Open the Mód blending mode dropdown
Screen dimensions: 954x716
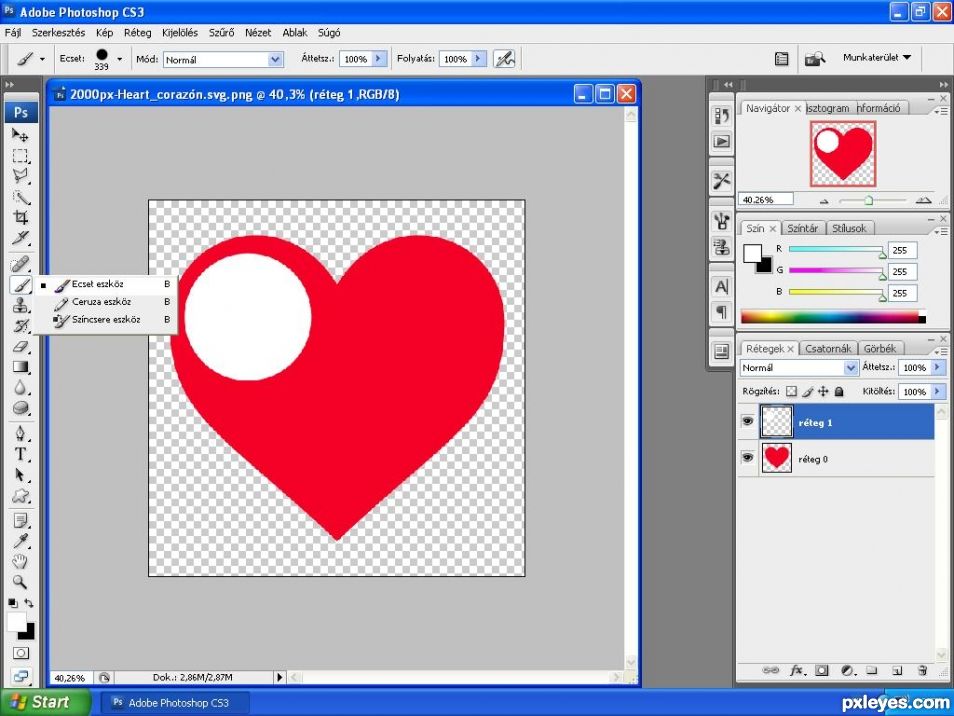pos(276,59)
